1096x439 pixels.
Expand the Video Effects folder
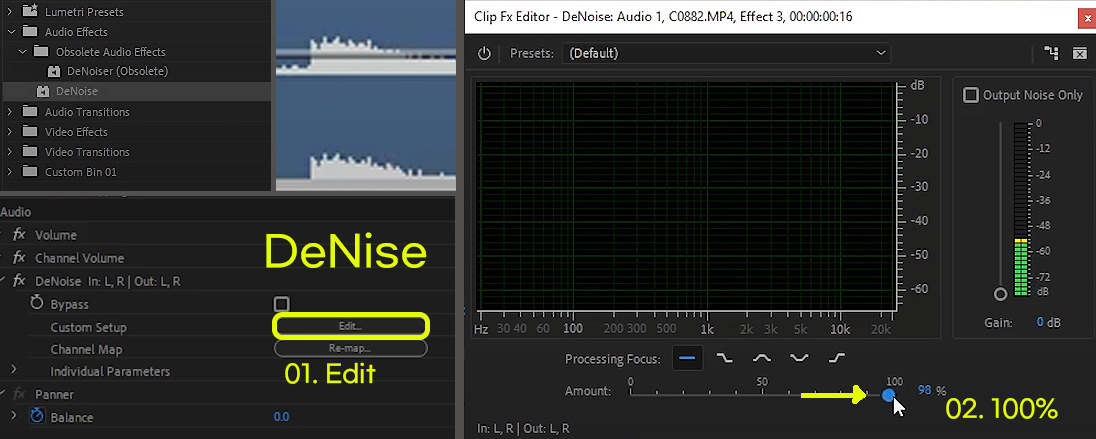click(x=10, y=132)
